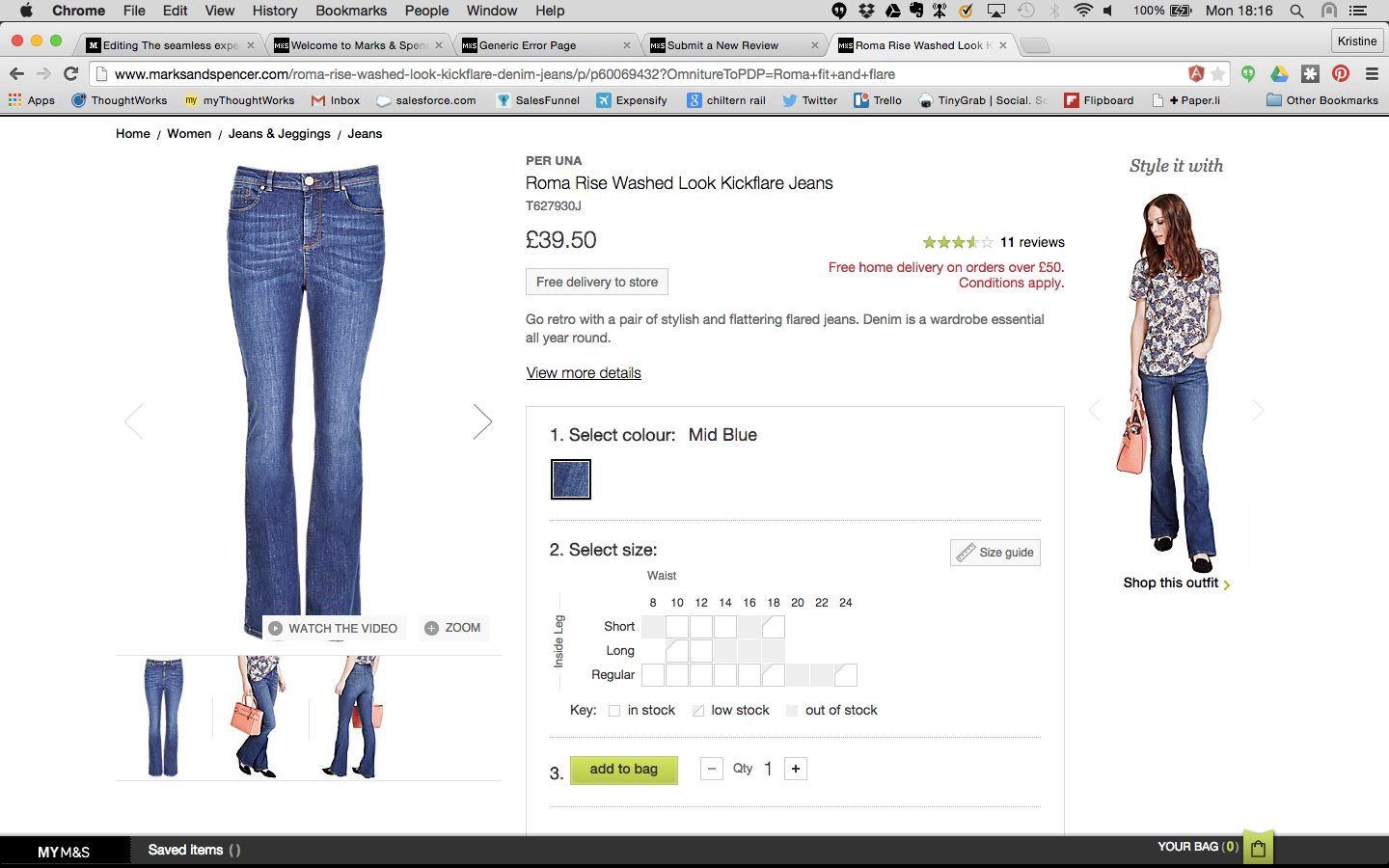Open the Trello bookmark
The height and width of the screenshot is (868, 1389).
click(878, 100)
